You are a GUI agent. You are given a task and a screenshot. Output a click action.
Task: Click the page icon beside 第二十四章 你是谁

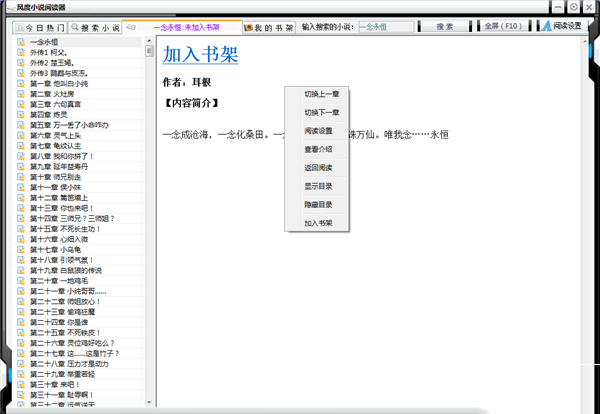(21, 322)
